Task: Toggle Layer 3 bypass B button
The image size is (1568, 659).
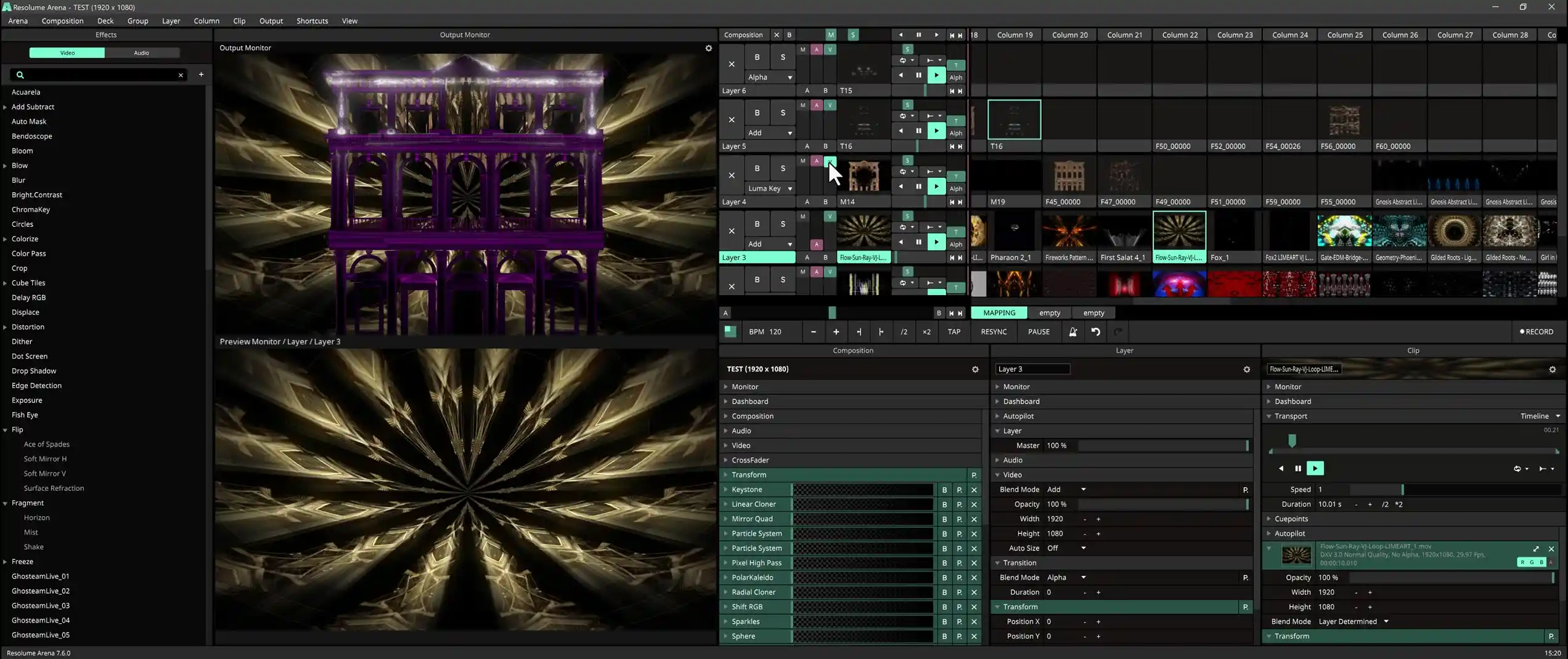Action: pos(757,224)
